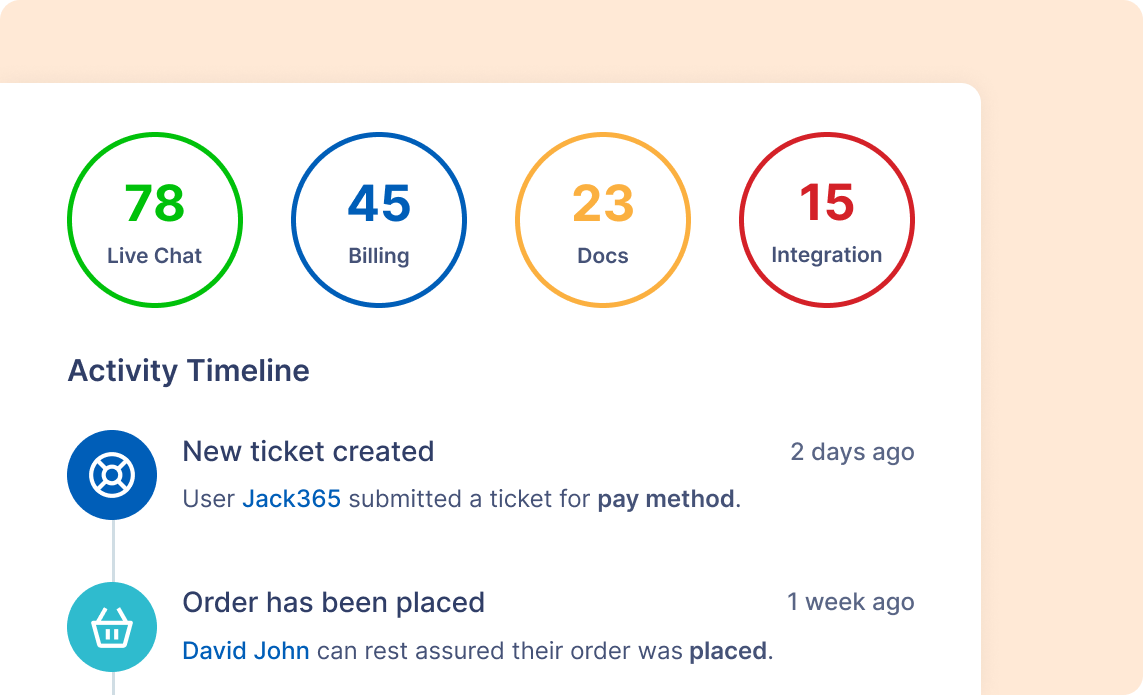Open the orange Docs circle stat
Image resolution: width=1143 pixels, height=695 pixels.
[603, 220]
